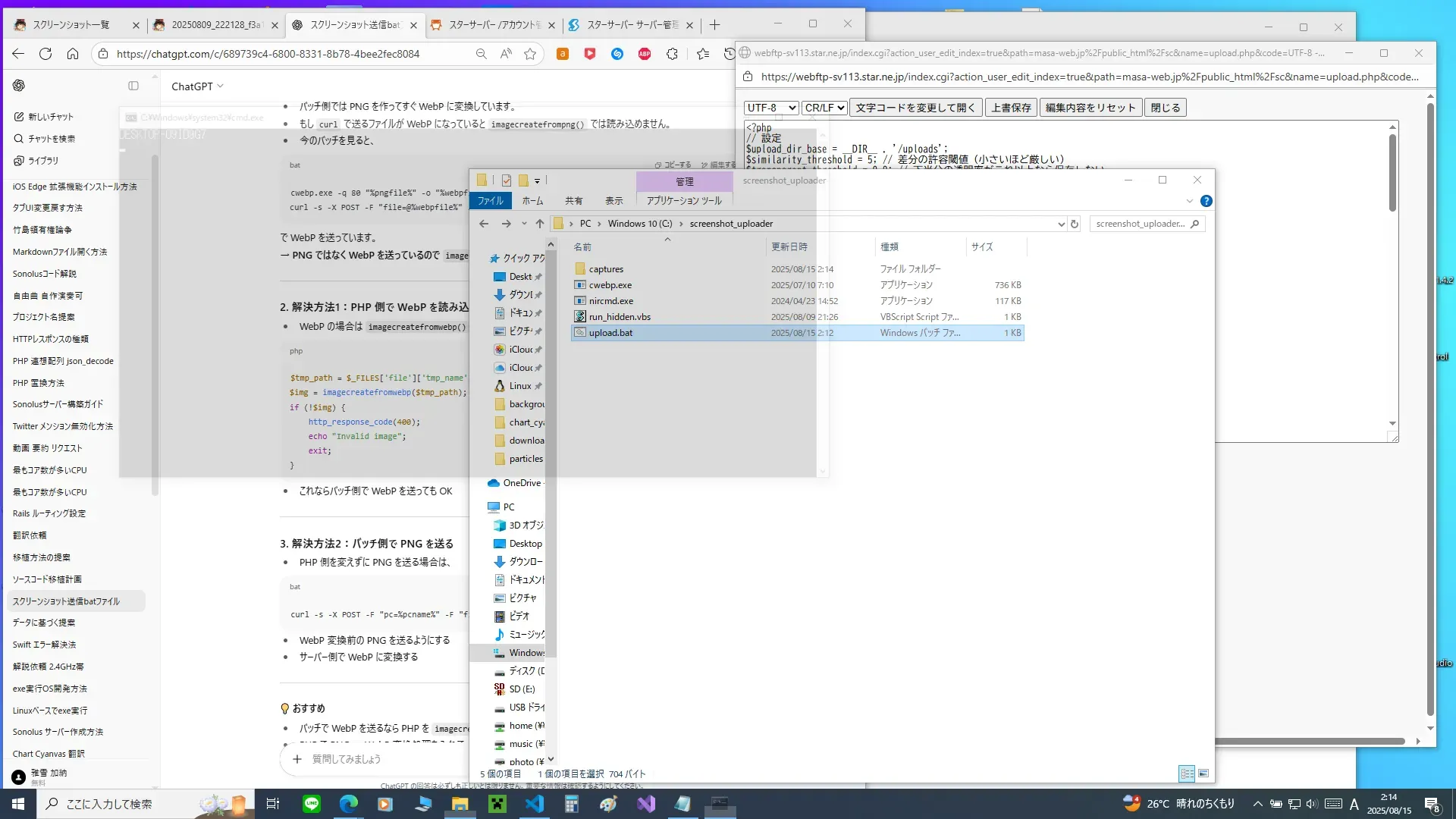This screenshot has height=819, width=1456.
Task: Open Explorer help question-mark icon
Action: (x=1206, y=201)
